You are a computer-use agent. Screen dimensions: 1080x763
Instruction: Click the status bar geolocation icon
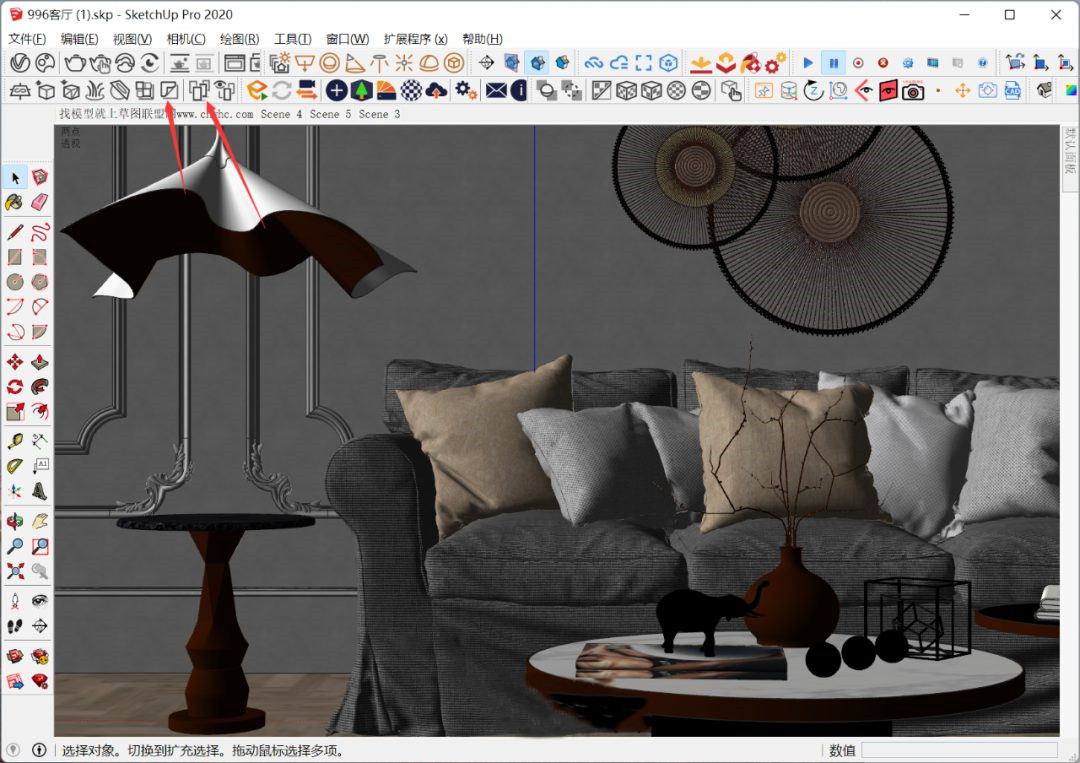13,750
